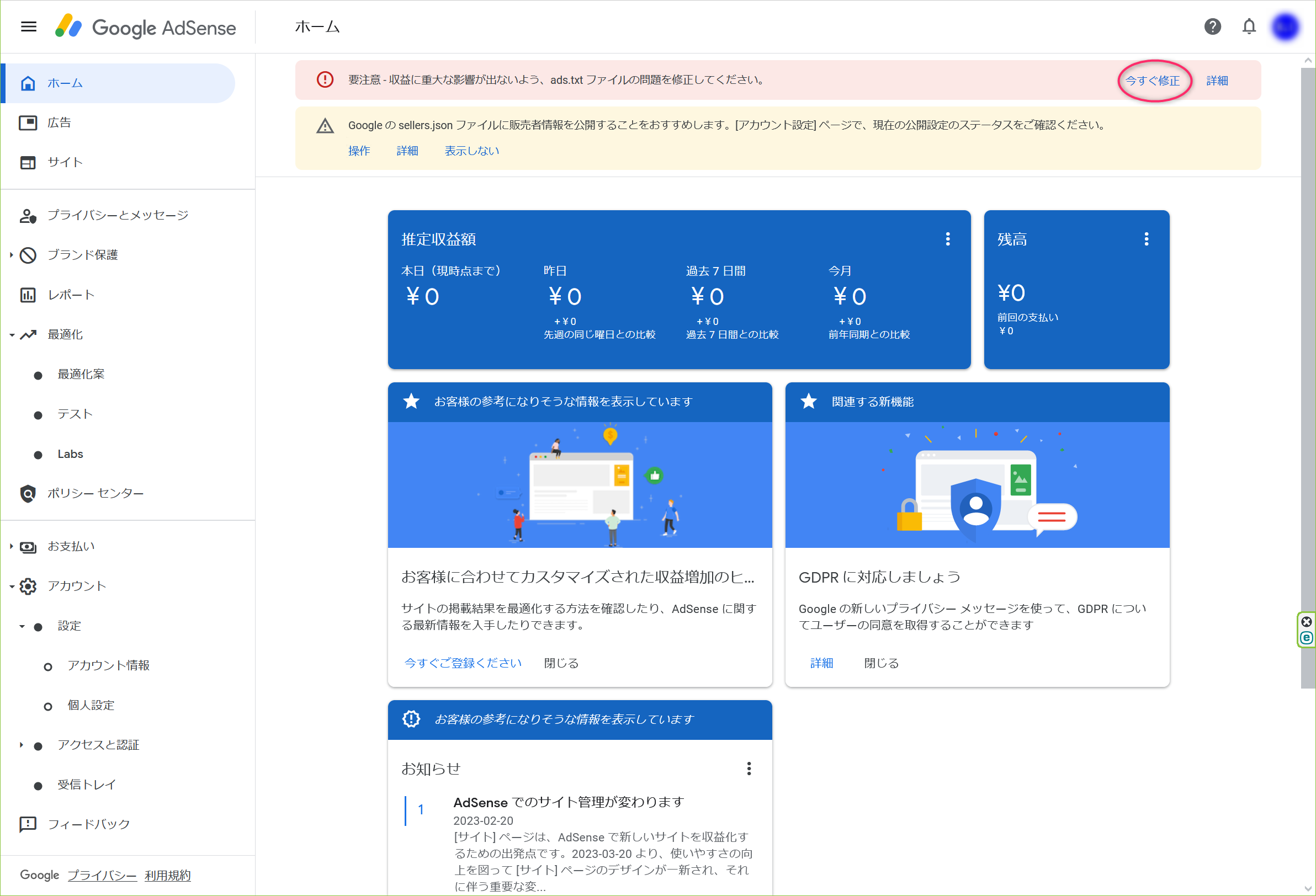Image resolution: width=1316 pixels, height=896 pixels.
Task: Click the extension close icon at right edge
Action: [1307, 621]
